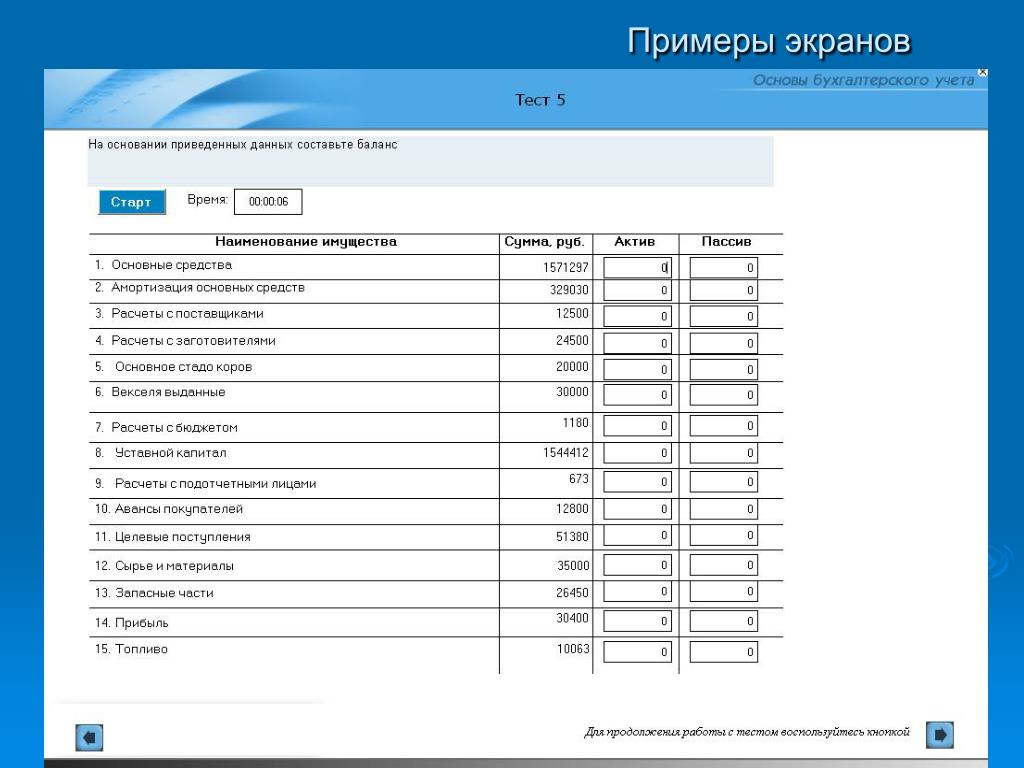Select Актив field for Прибыль
Viewport: 1024px width, 768px height.
point(637,621)
